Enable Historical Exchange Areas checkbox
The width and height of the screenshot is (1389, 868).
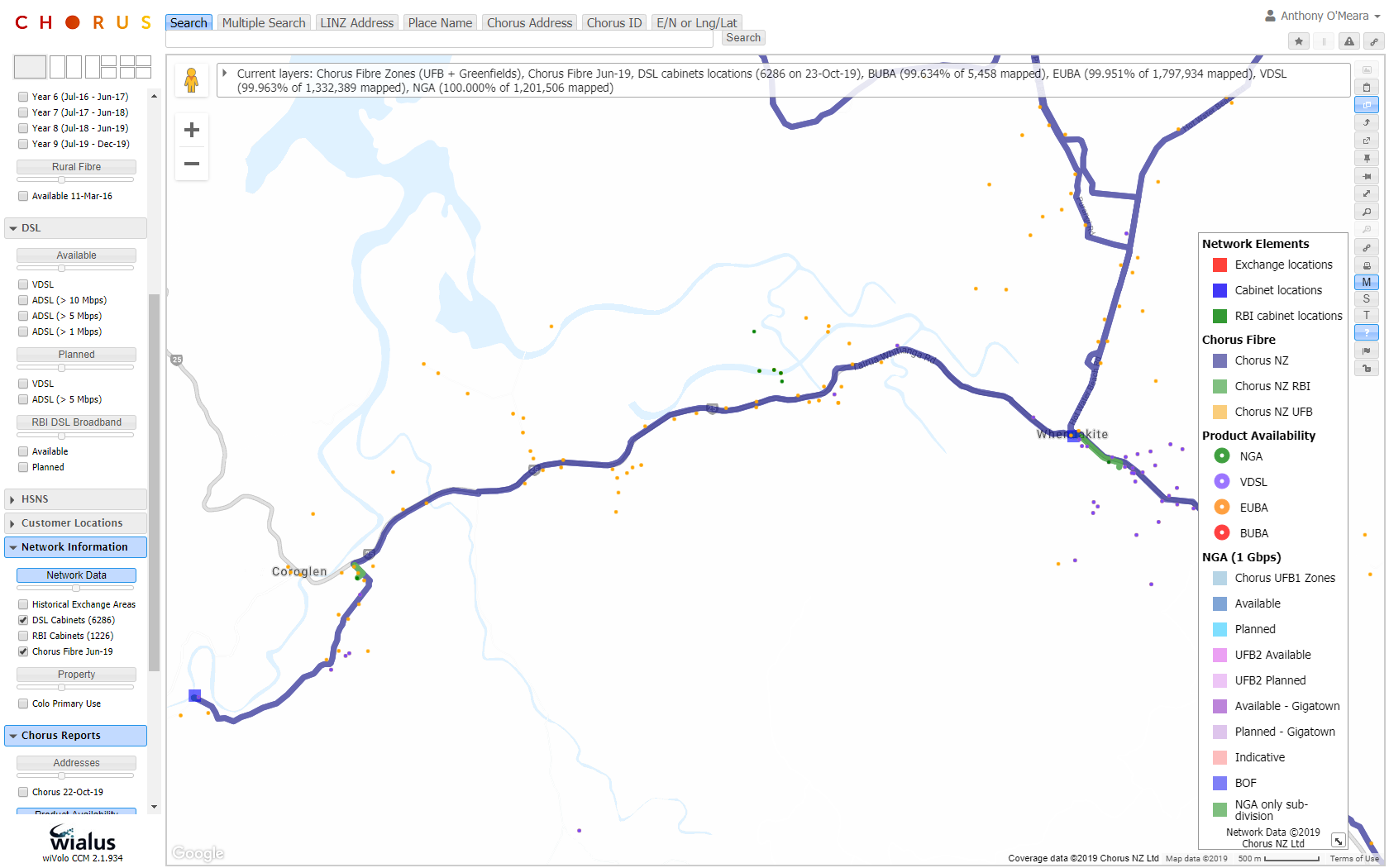pyautogui.click(x=23, y=604)
